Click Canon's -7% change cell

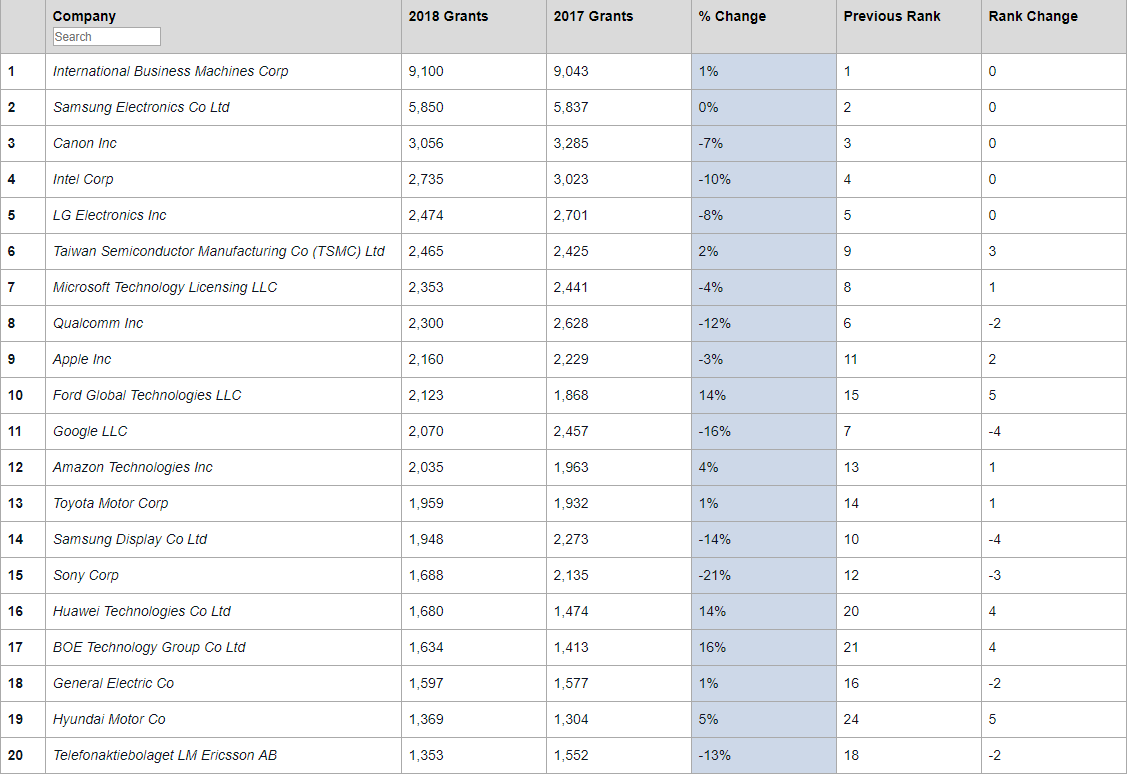click(x=764, y=143)
